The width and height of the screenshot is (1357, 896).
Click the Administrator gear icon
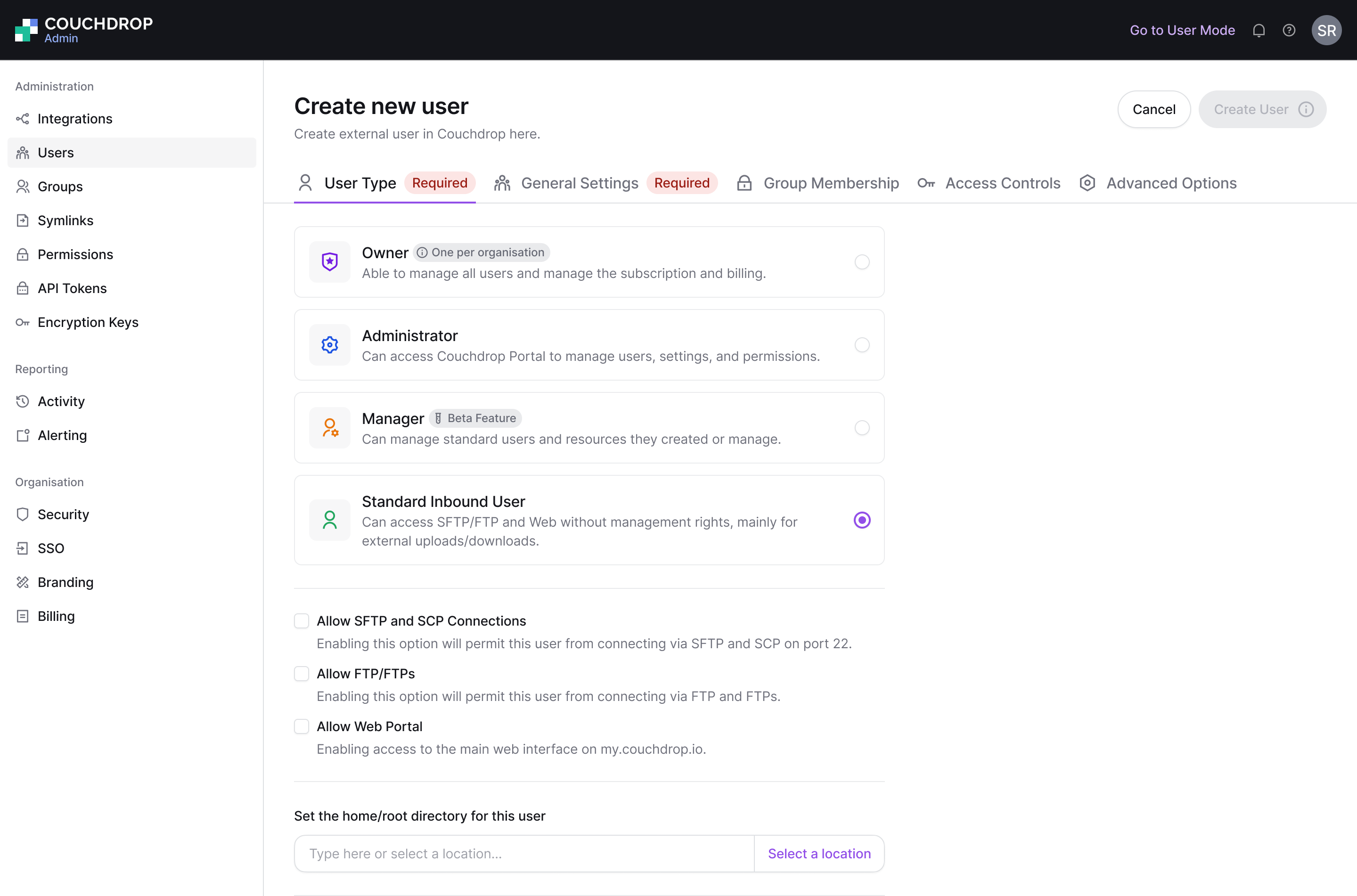click(x=330, y=344)
